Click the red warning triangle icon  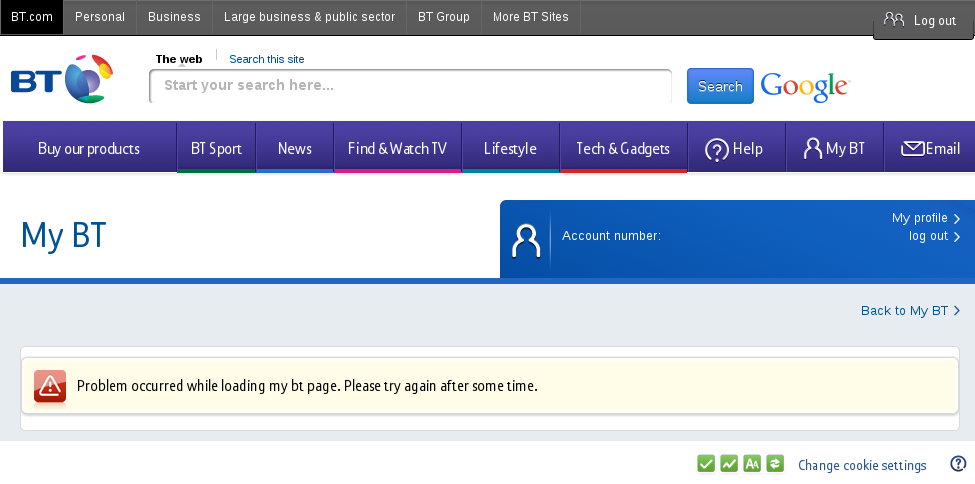click(x=50, y=387)
